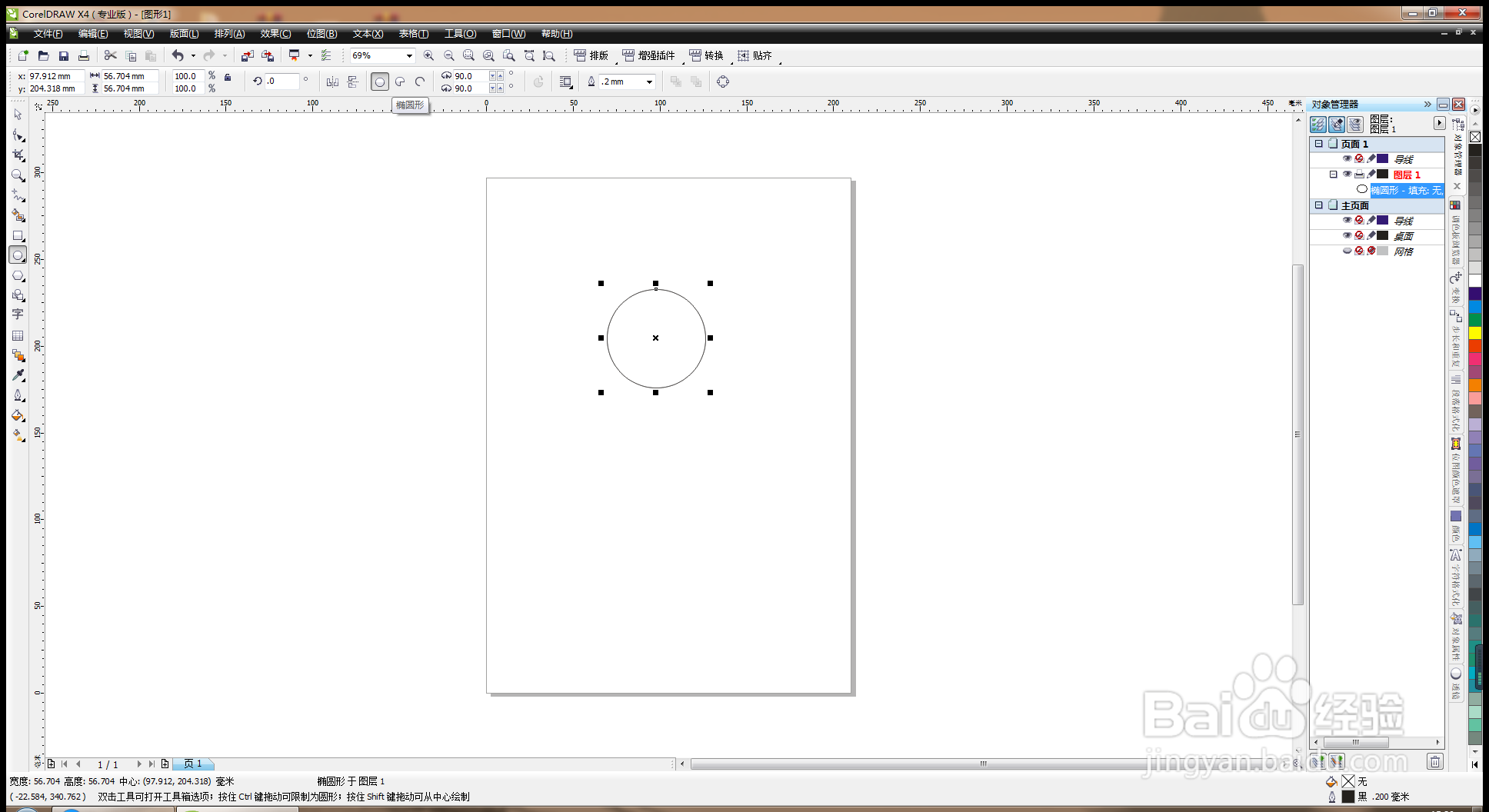
Task: Copy the selected object
Action: pos(131,55)
